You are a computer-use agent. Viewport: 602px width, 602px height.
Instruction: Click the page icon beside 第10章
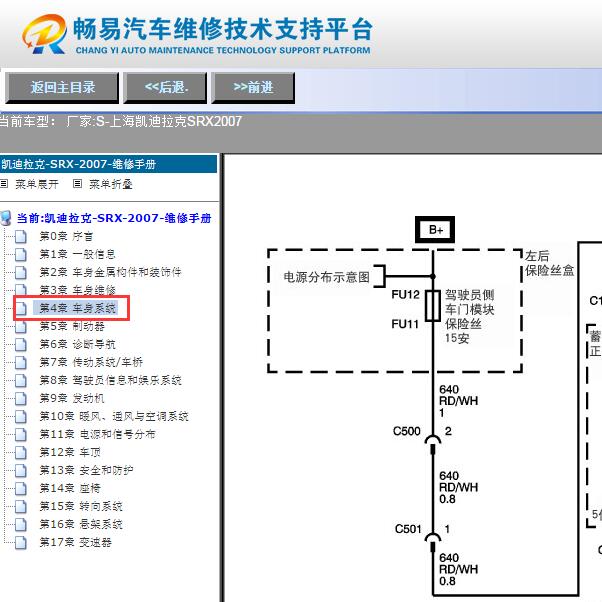coord(21,417)
